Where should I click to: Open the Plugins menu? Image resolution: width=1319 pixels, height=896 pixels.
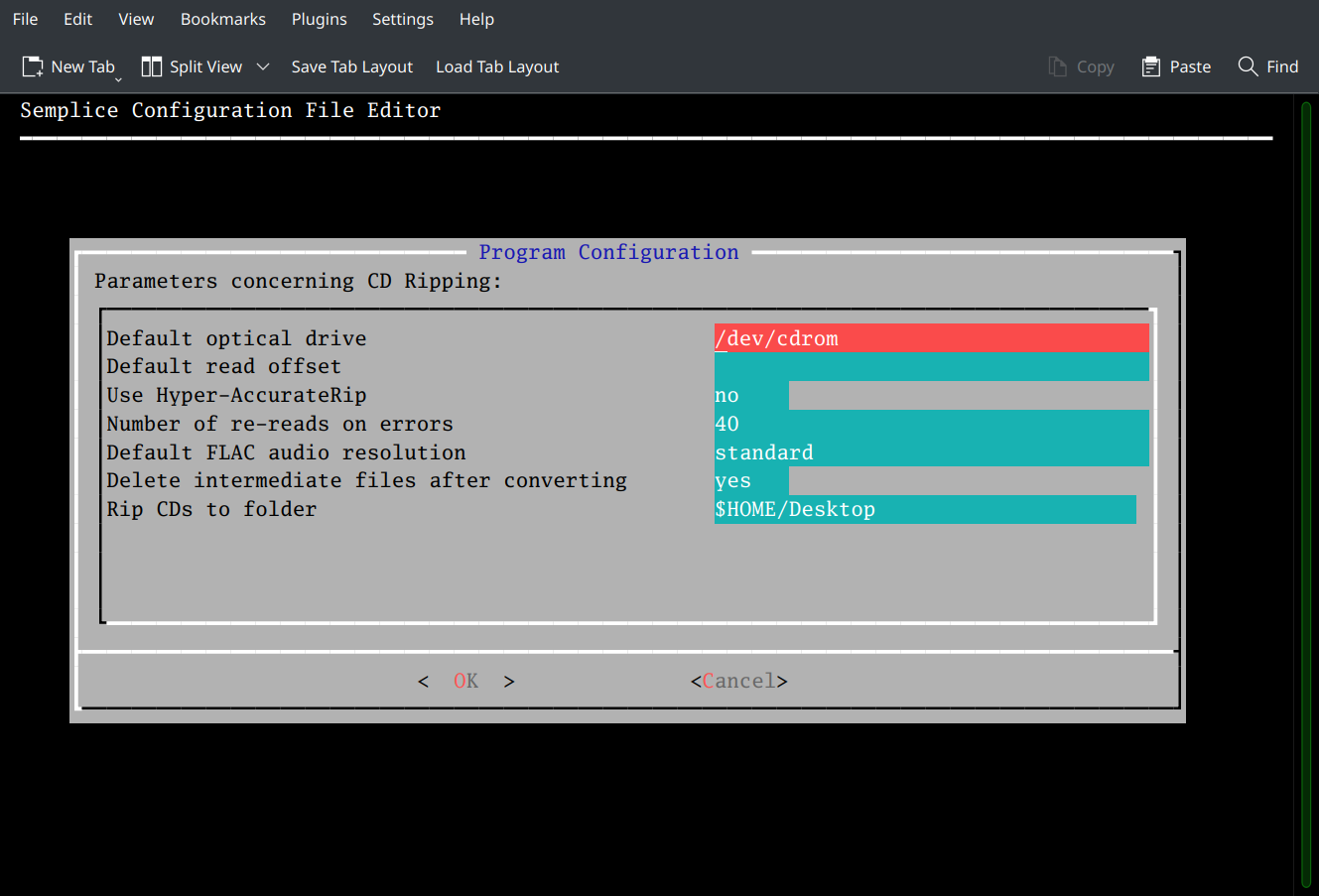tap(319, 19)
